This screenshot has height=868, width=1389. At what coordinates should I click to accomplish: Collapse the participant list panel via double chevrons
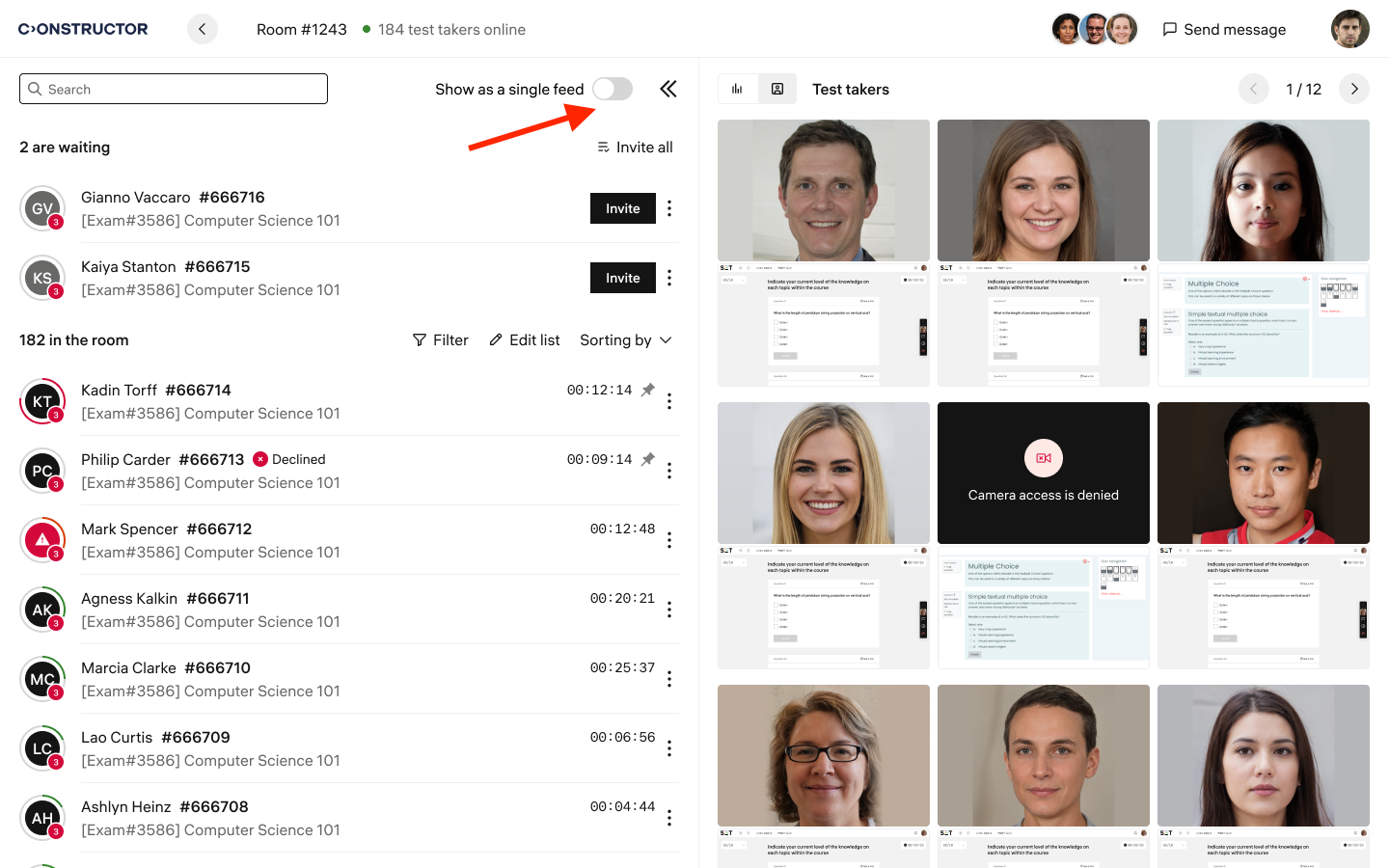pos(668,88)
